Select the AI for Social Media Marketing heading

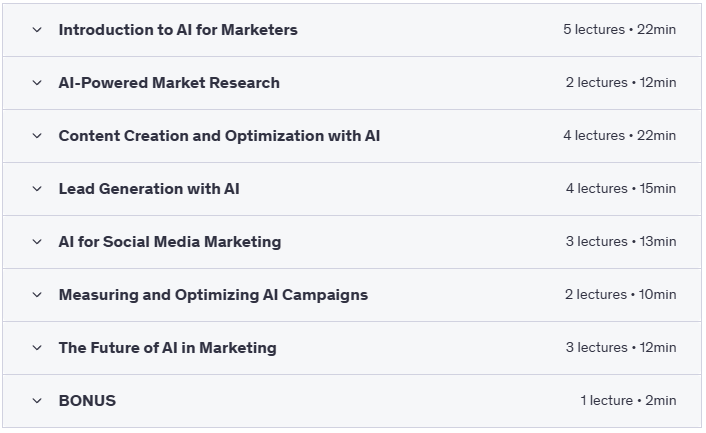click(170, 242)
